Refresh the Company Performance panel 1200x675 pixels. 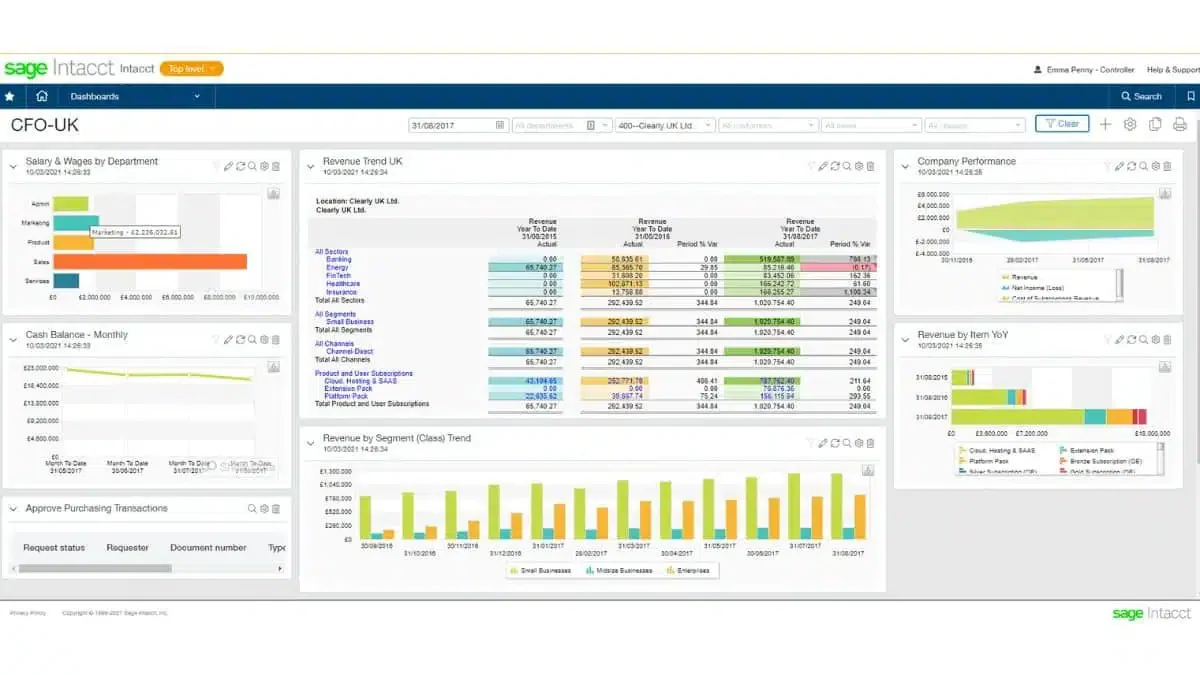[x=1131, y=166]
